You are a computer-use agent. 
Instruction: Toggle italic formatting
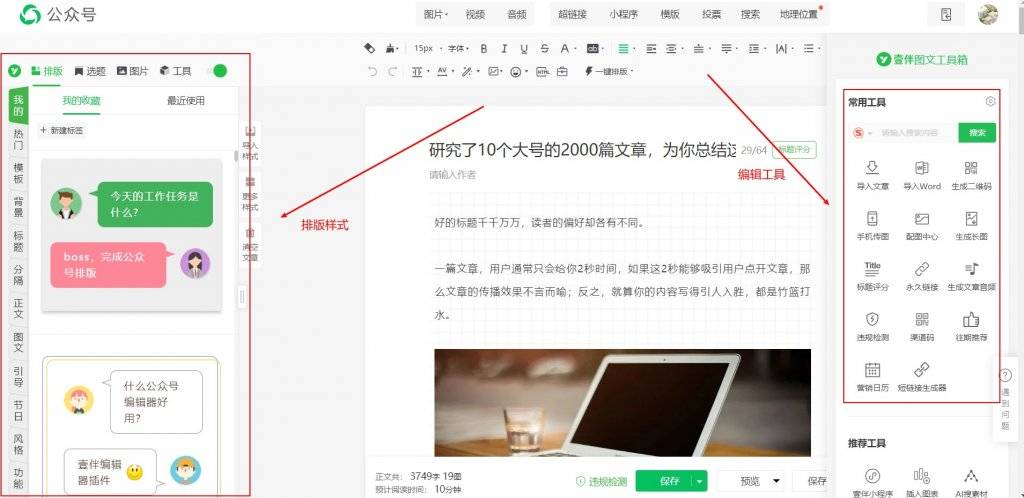(x=504, y=48)
